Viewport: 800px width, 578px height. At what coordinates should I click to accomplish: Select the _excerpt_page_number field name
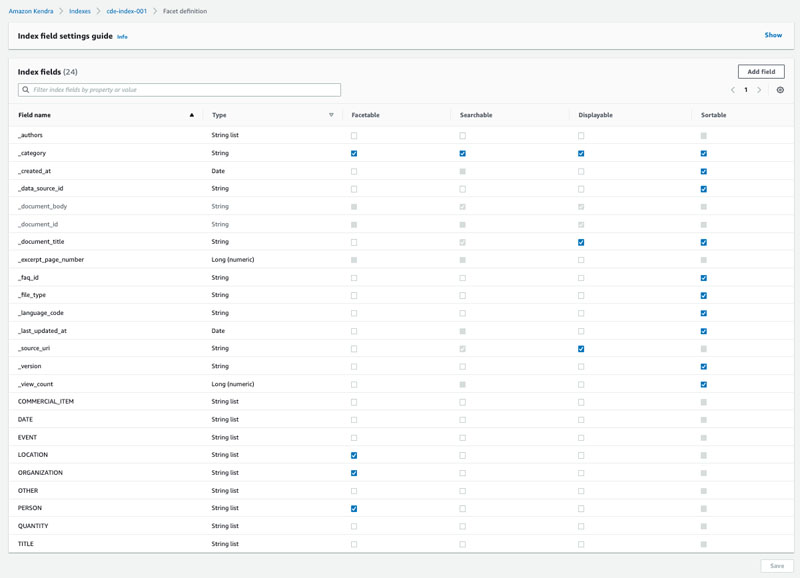(51, 260)
